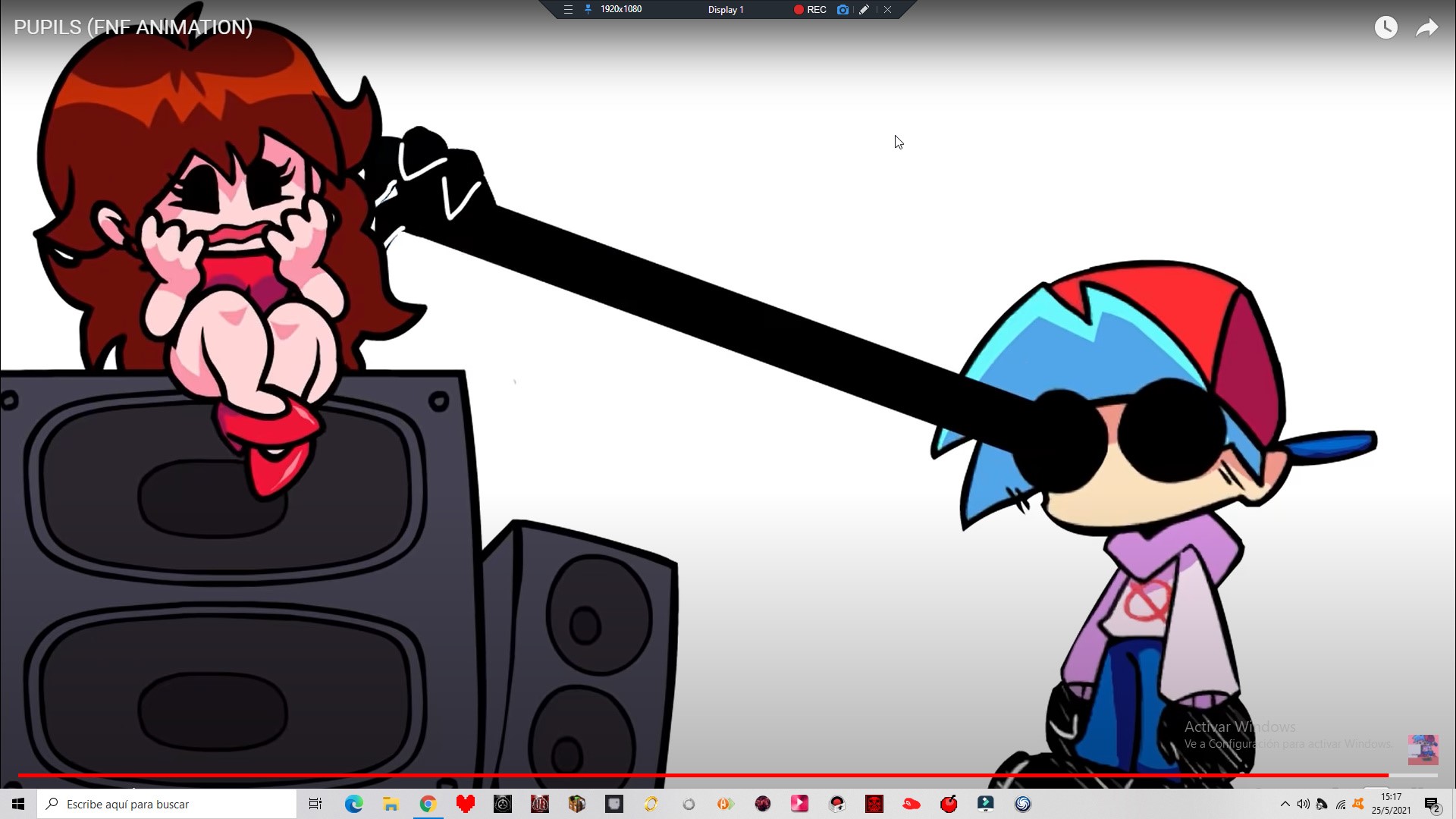Switch to the Google Chrome taskbar icon
Image resolution: width=1456 pixels, height=819 pixels.
tap(428, 804)
